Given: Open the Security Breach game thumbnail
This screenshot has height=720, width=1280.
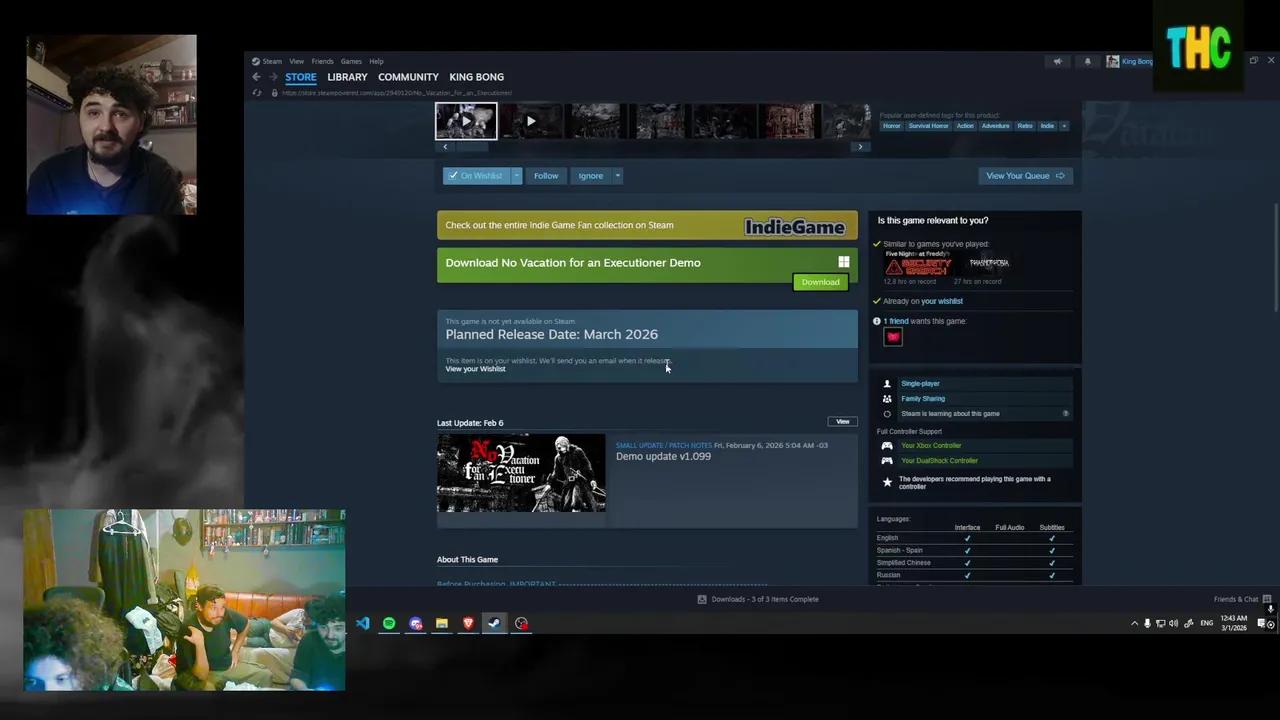Looking at the screenshot, I should [x=917, y=264].
